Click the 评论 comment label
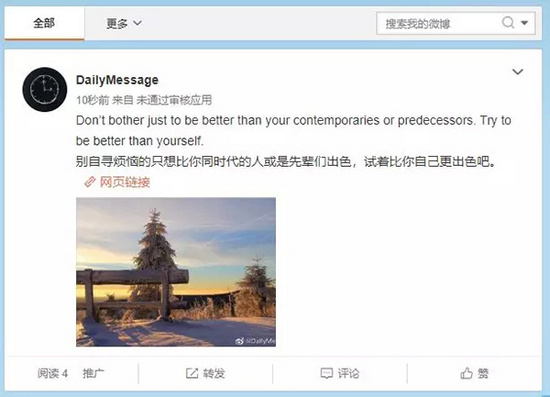Screen dimensions: 550x397 (x=349, y=374)
